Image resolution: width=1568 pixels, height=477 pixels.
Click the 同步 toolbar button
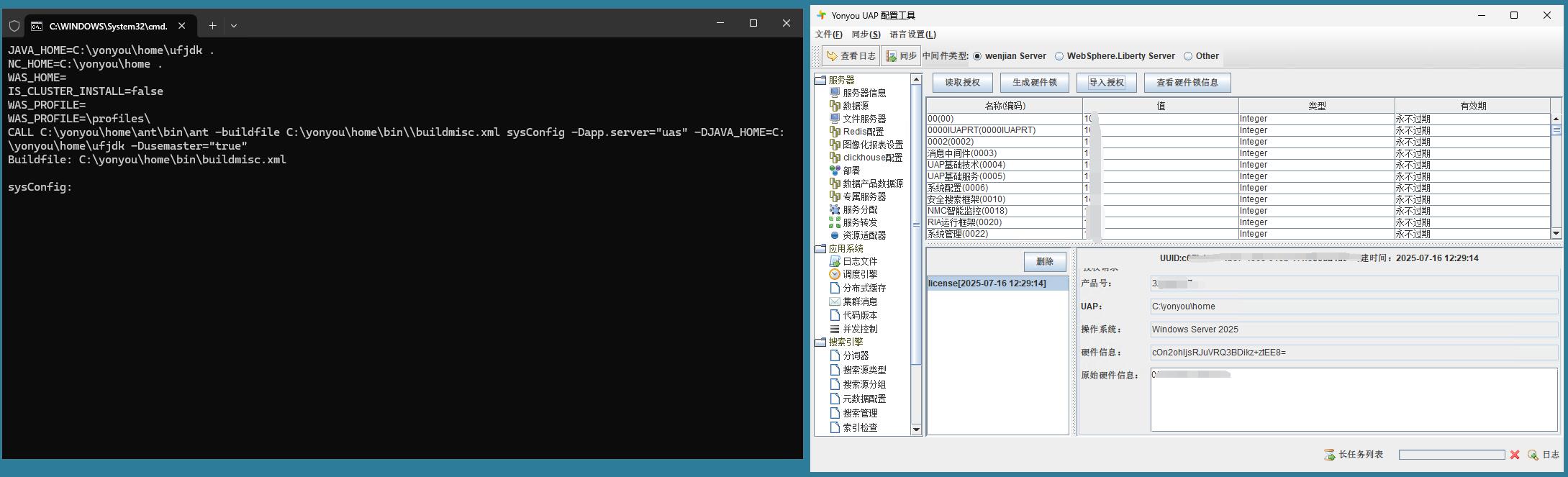tap(901, 56)
